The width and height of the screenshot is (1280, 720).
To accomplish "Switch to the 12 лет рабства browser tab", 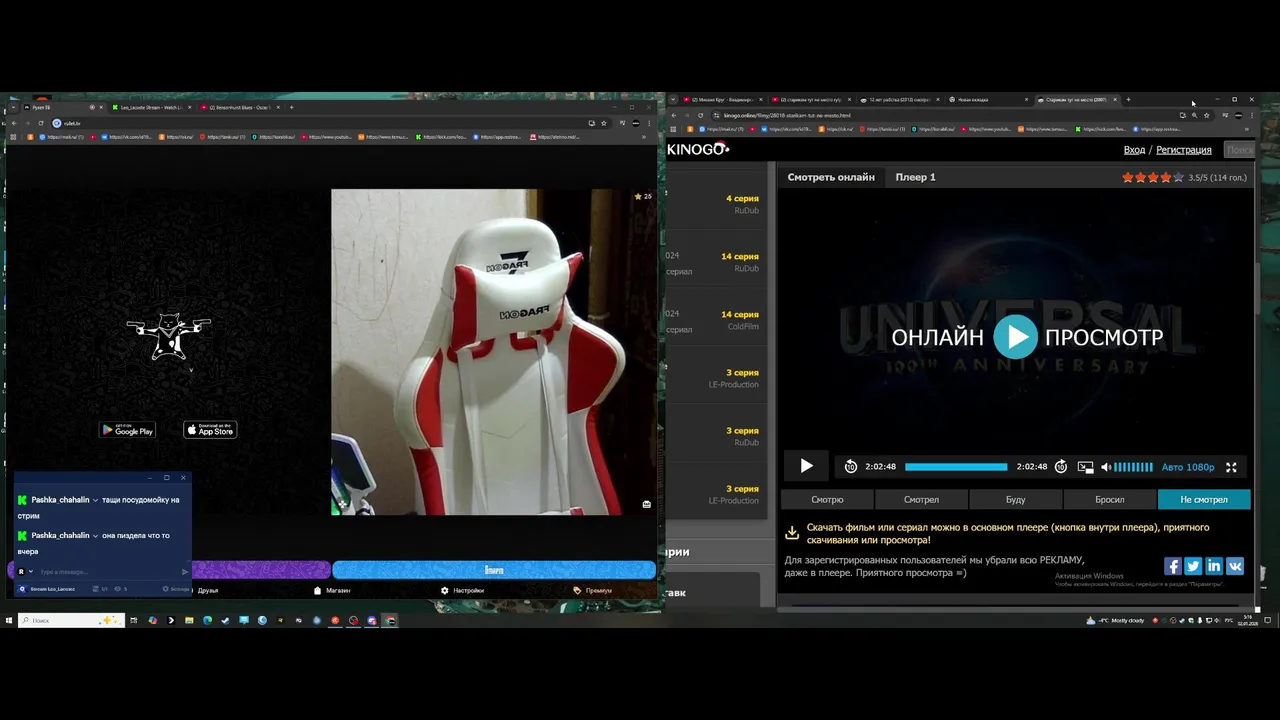I will point(899,100).
